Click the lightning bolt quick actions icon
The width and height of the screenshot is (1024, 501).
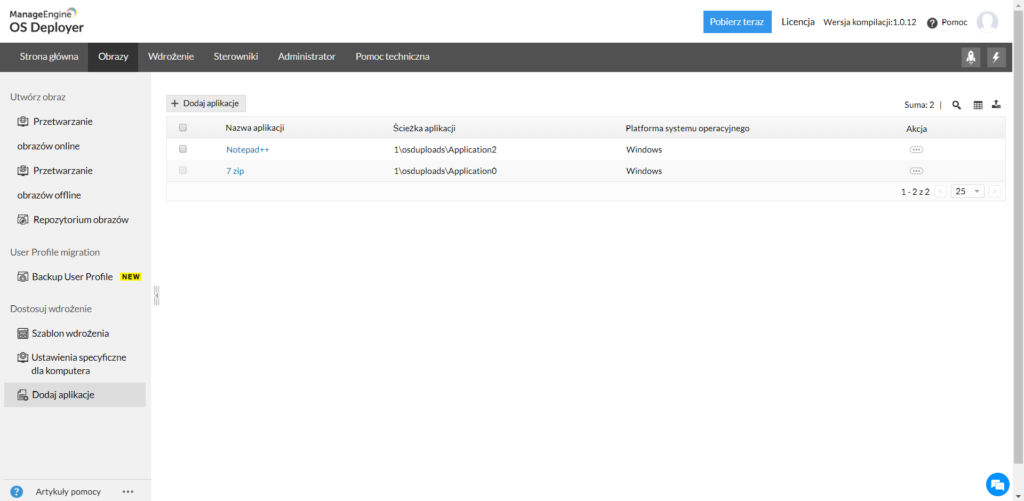(x=995, y=57)
